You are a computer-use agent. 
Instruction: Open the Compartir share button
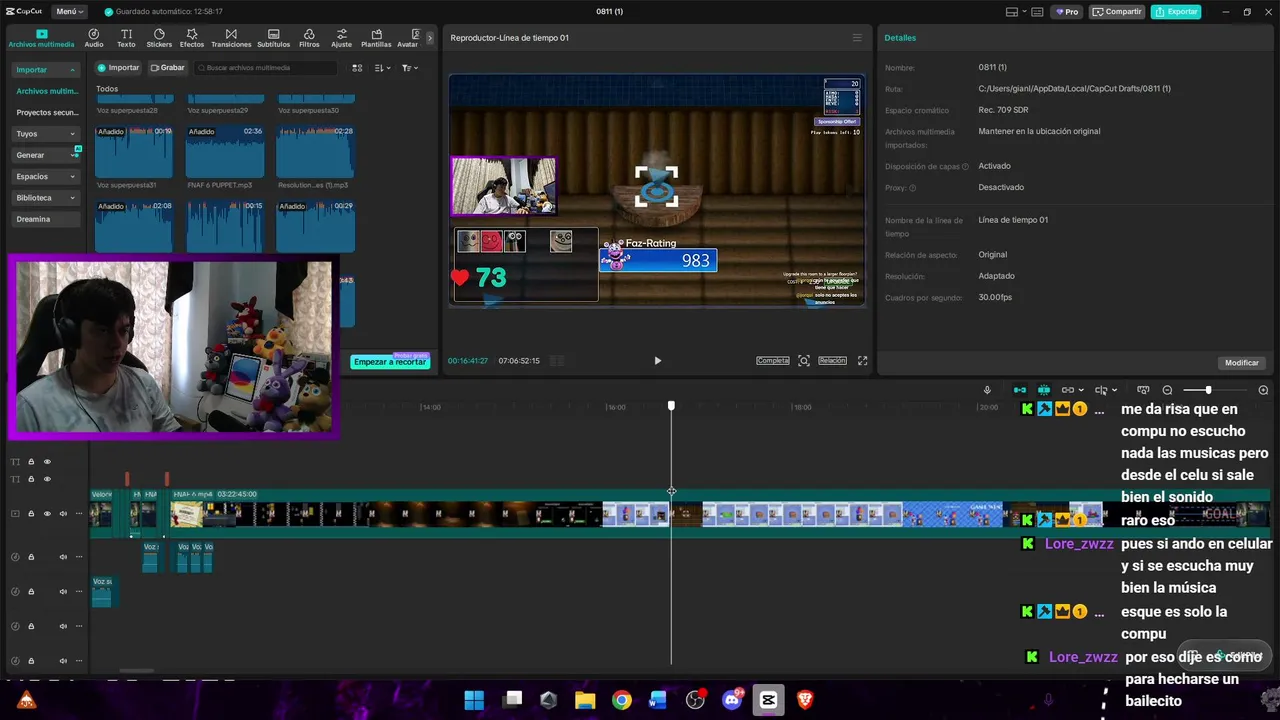[x=1117, y=12]
